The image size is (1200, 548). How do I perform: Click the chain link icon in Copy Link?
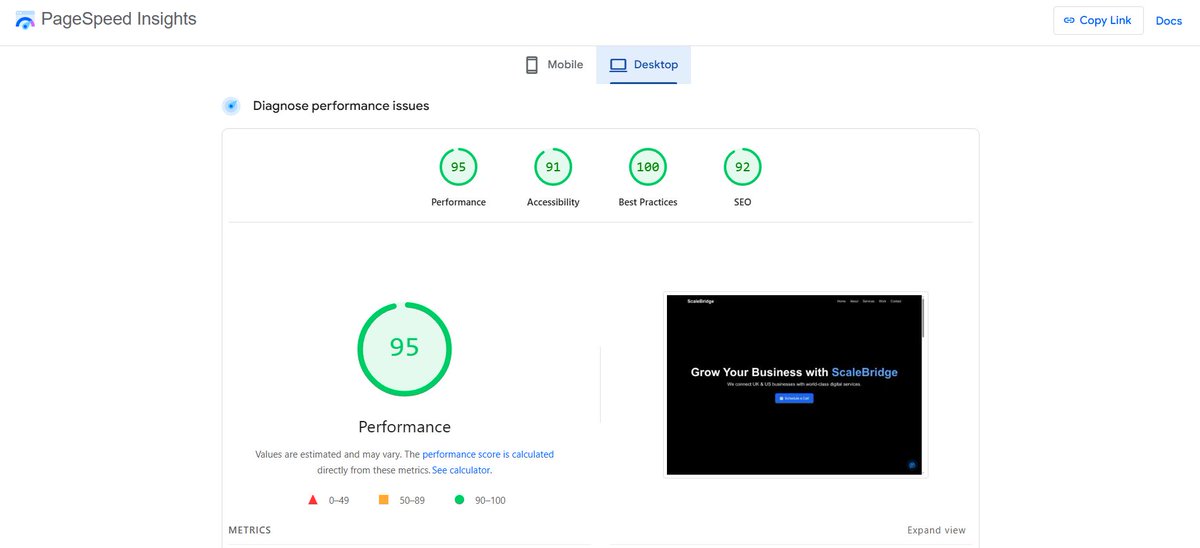[x=1069, y=20]
